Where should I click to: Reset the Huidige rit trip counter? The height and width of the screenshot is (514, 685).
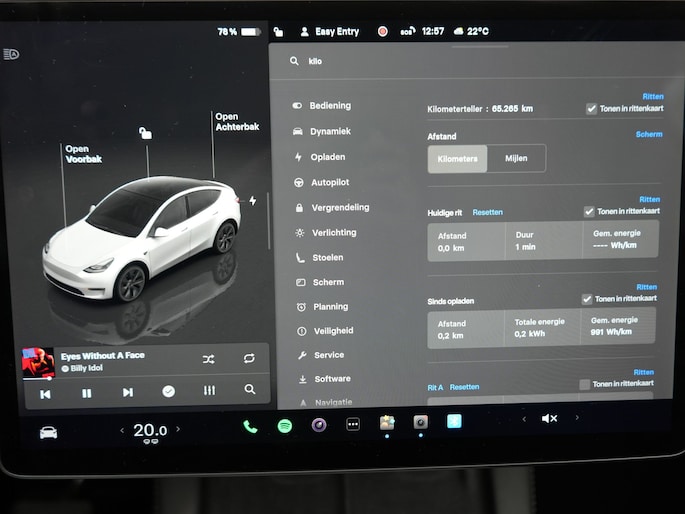487,212
